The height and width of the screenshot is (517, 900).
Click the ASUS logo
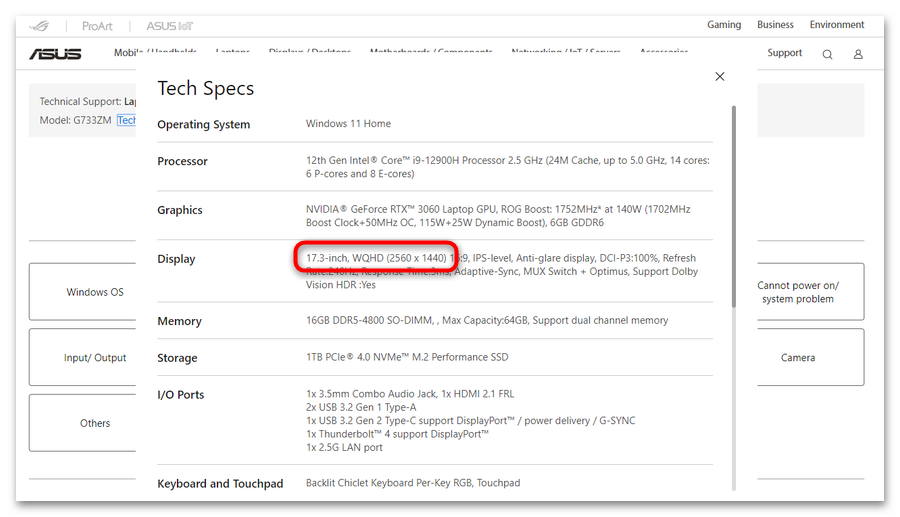coord(55,53)
